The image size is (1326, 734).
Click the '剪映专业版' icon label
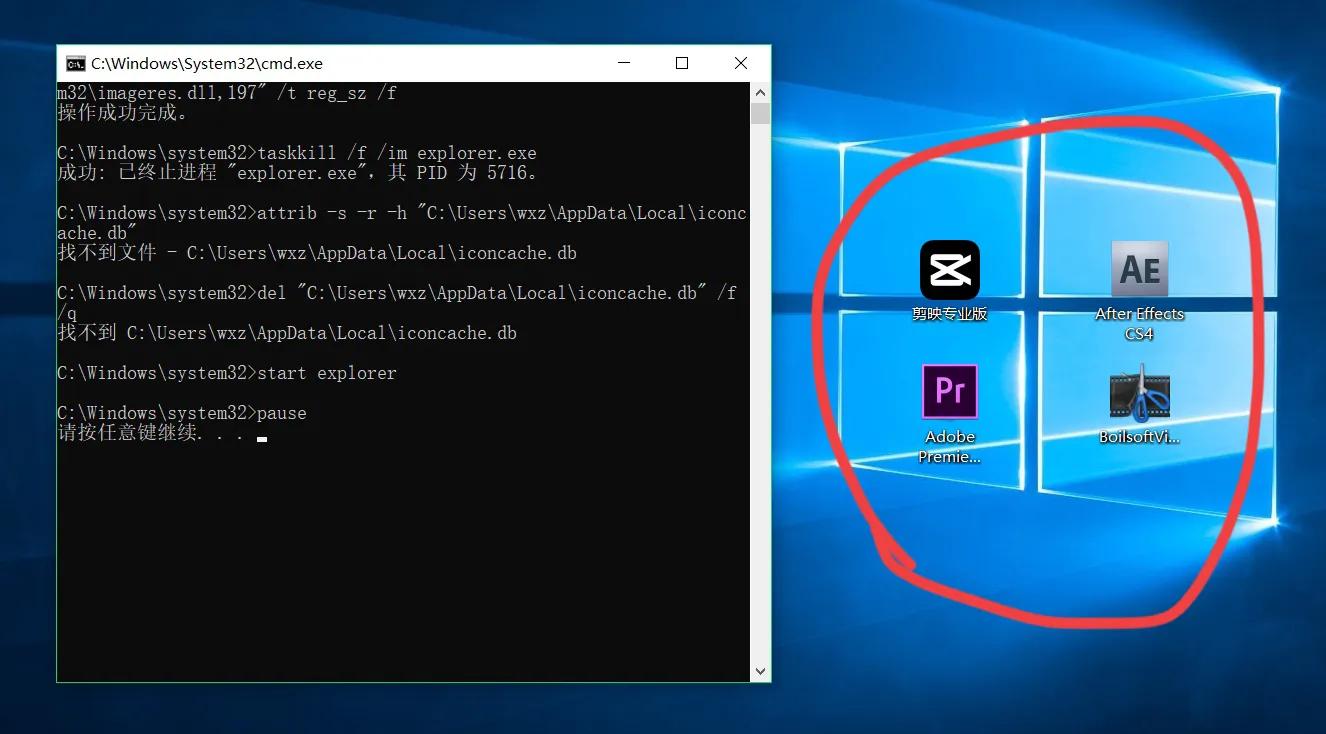click(949, 313)
